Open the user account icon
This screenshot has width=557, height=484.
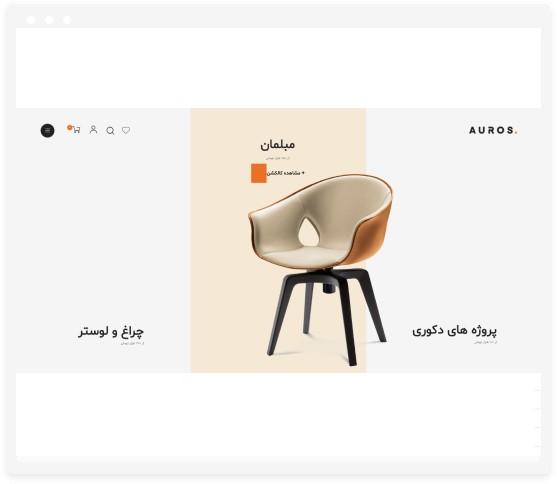click(93, 129)
